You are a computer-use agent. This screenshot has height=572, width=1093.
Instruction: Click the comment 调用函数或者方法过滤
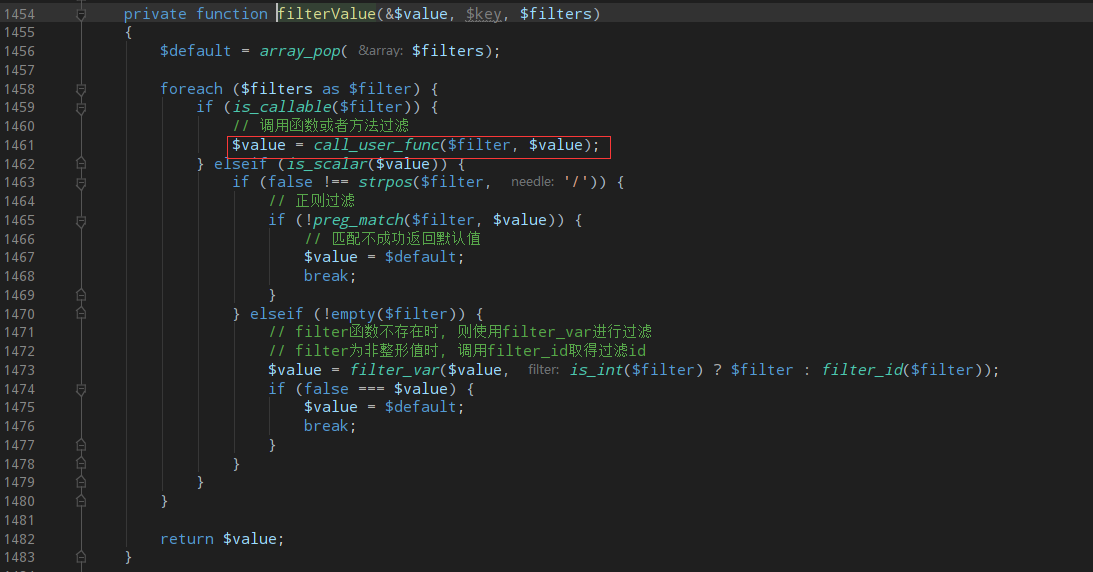pos(321,126)
